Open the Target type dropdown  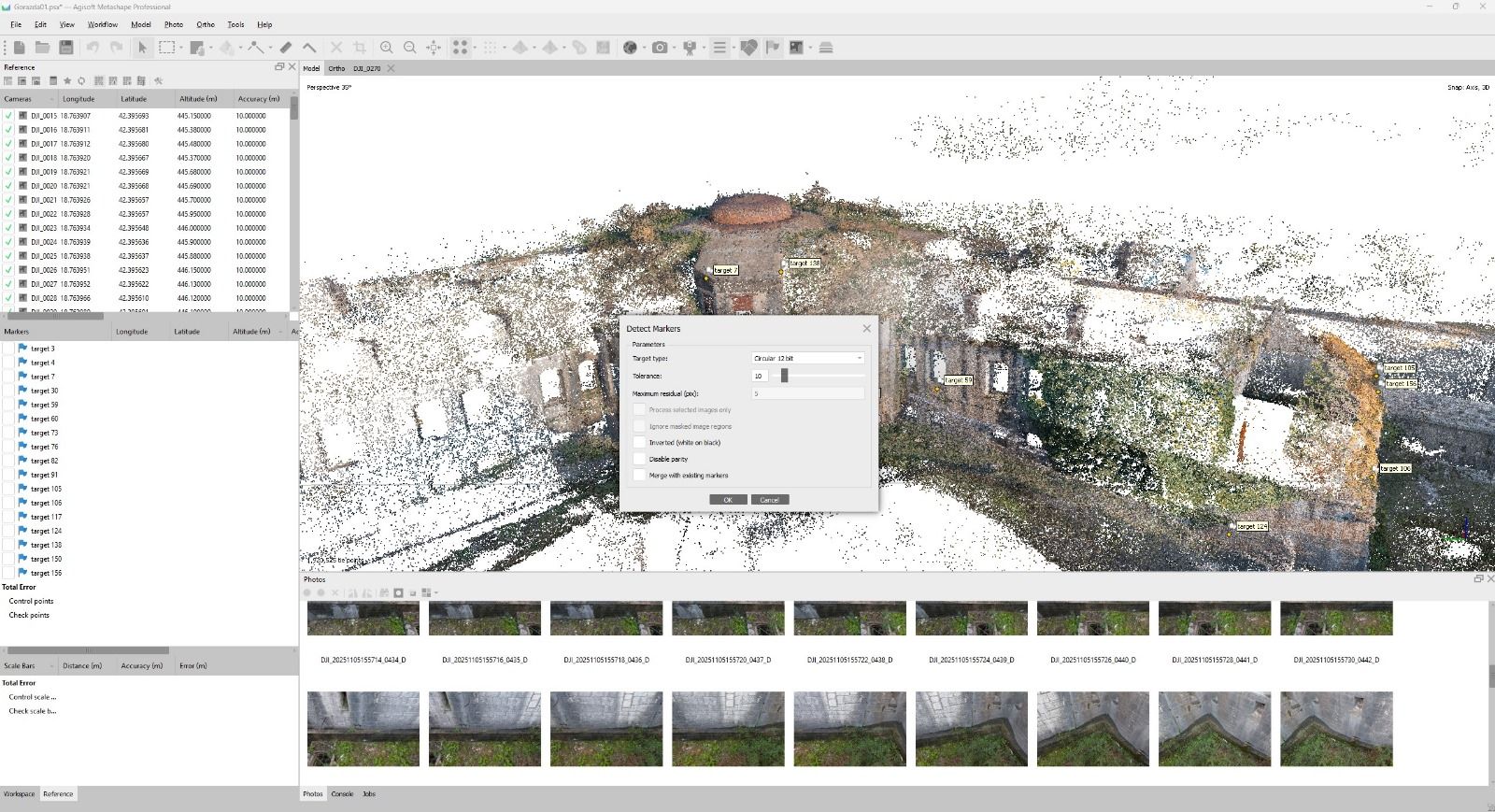(808, 358)
